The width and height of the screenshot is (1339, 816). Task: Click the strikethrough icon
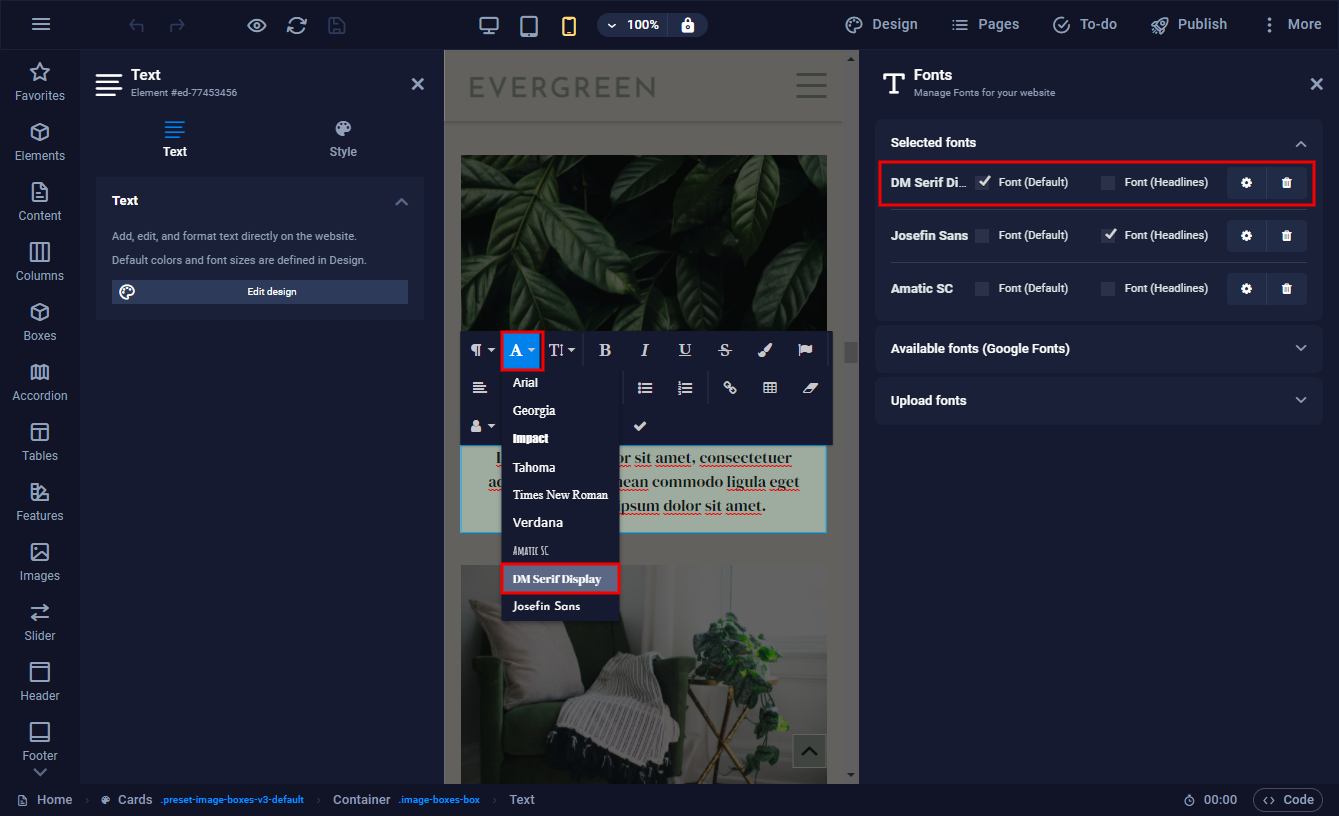[x=725, y=350]
